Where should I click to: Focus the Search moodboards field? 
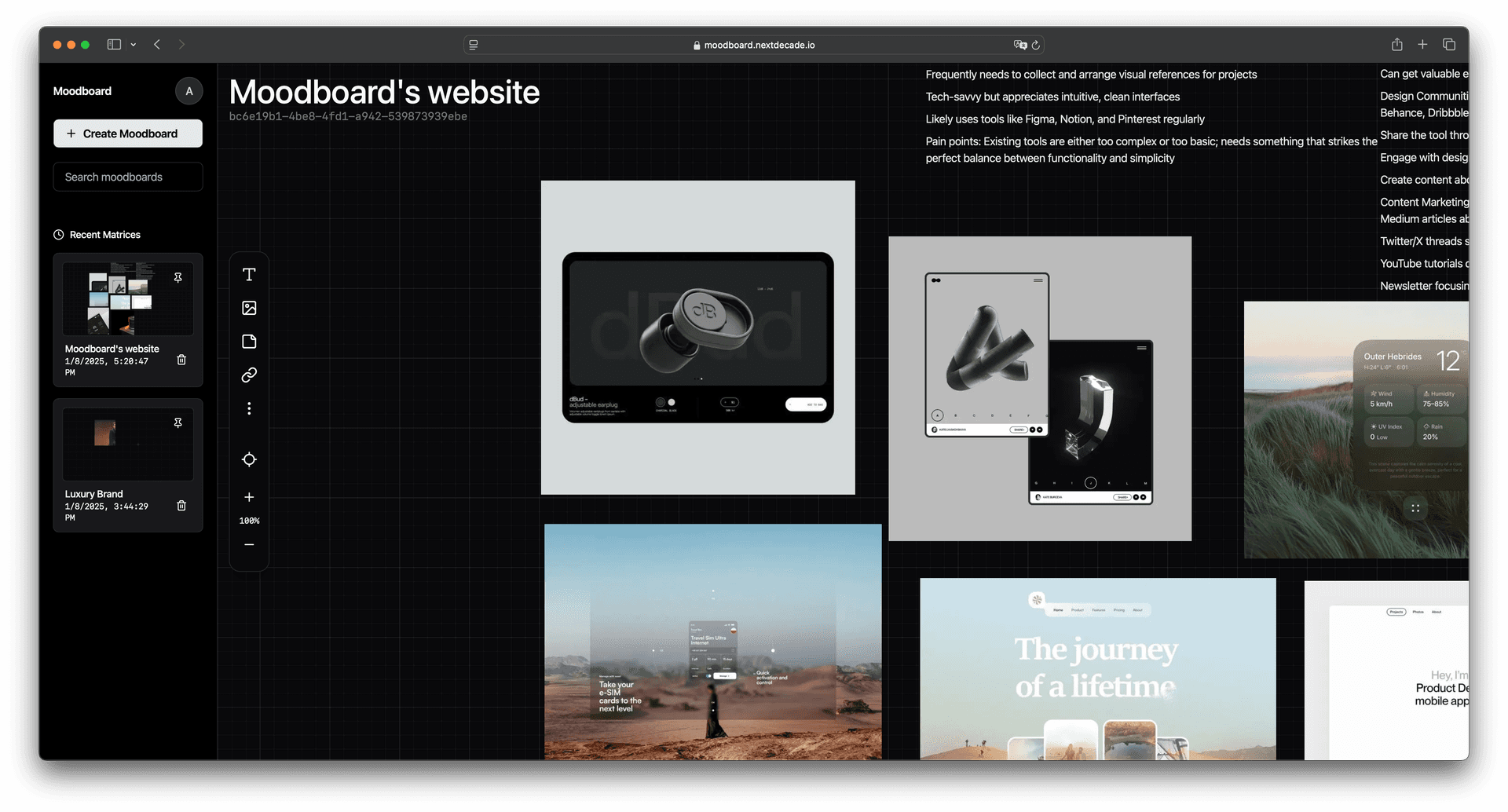pyautogui.click(x=128, y=177)
